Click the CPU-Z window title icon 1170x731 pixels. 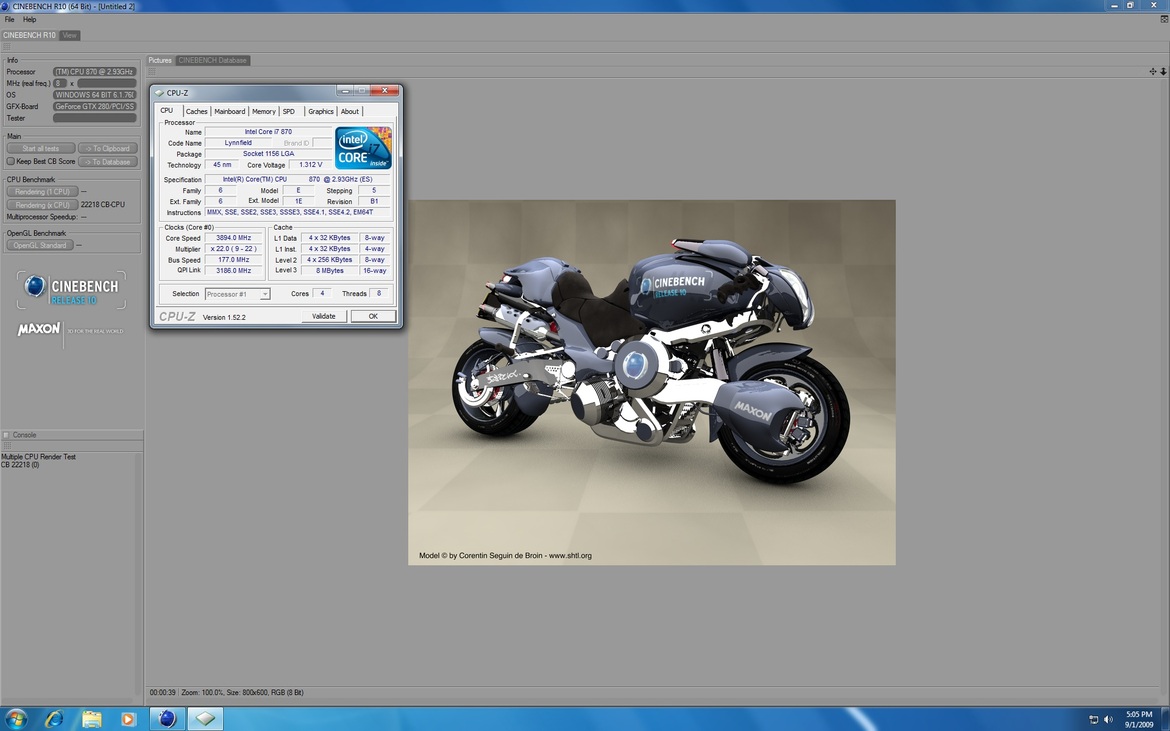coord(159,93)
